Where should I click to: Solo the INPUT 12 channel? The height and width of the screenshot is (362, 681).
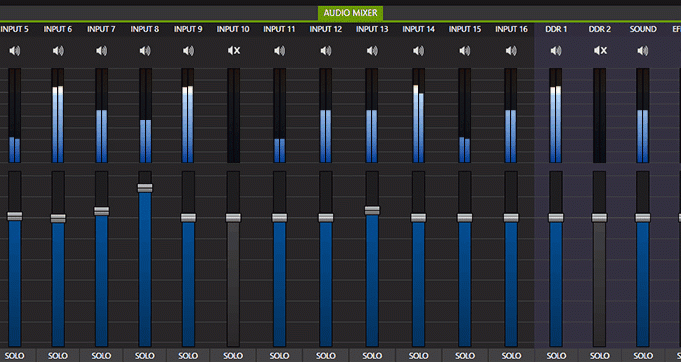326,355
